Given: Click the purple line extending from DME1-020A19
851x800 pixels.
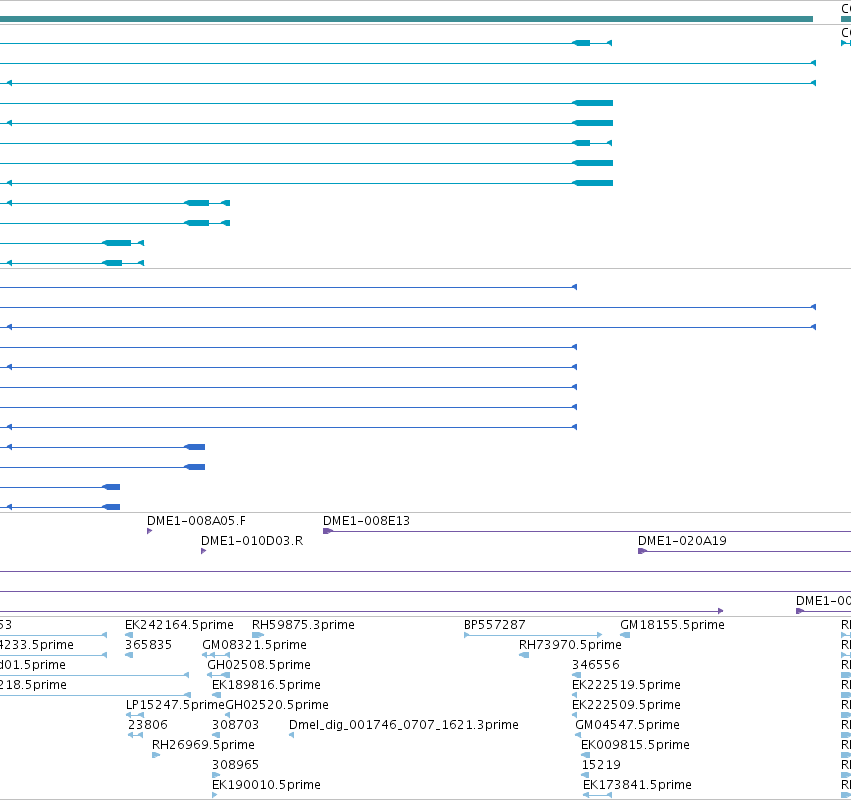Looking at the screenshot, I should 744,551.
